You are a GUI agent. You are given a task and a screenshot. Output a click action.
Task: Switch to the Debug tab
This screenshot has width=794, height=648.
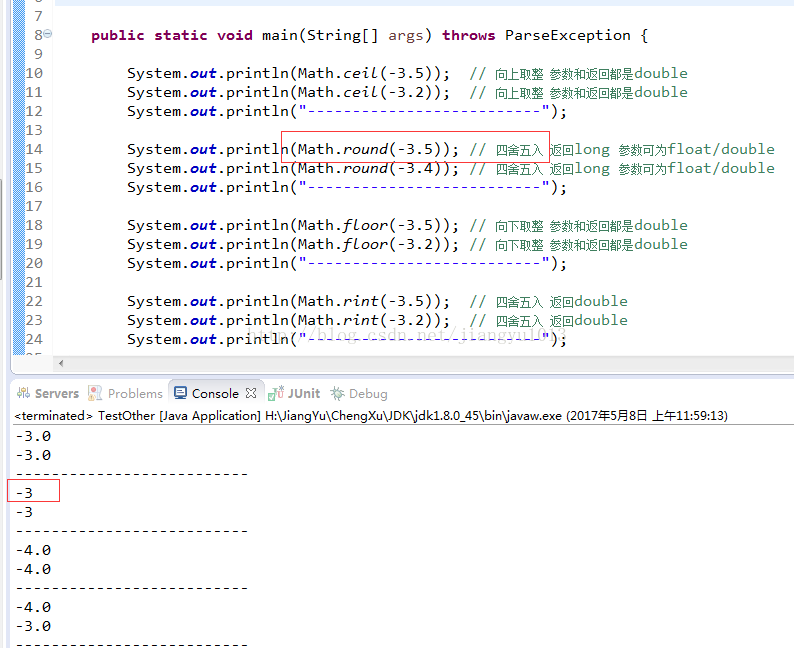(359, 393)
